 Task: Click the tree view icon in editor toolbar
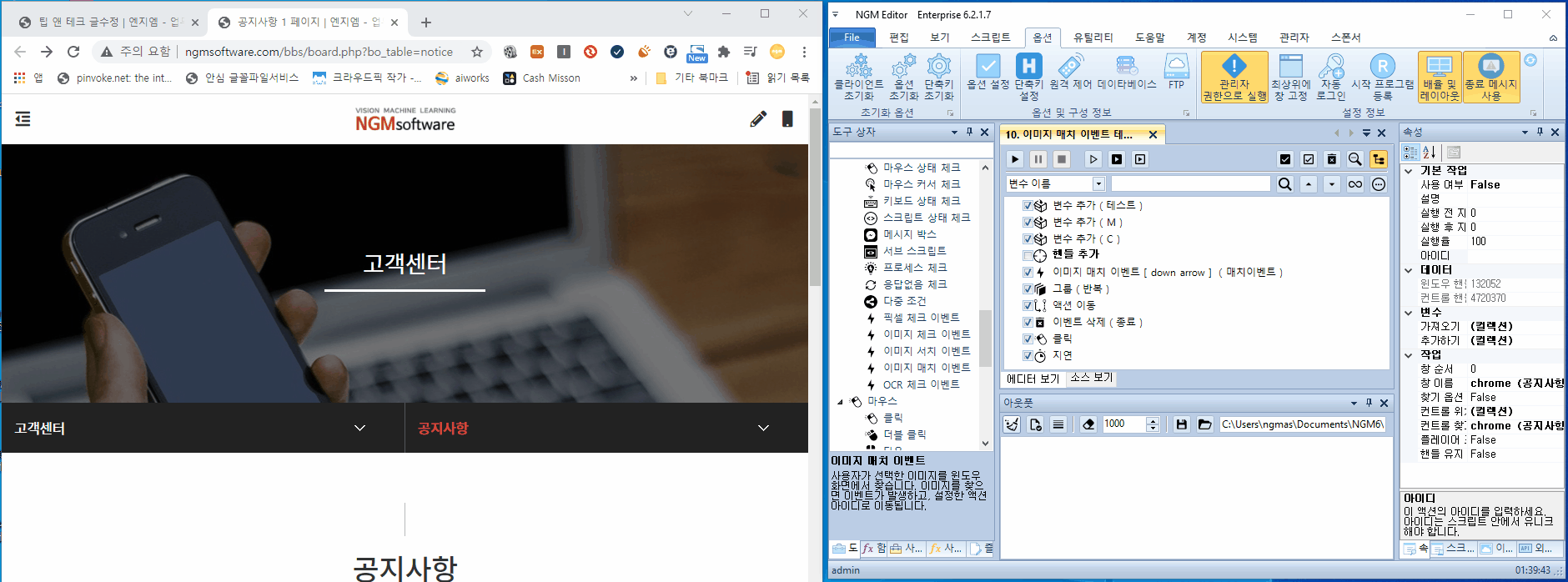(1379, 159)
